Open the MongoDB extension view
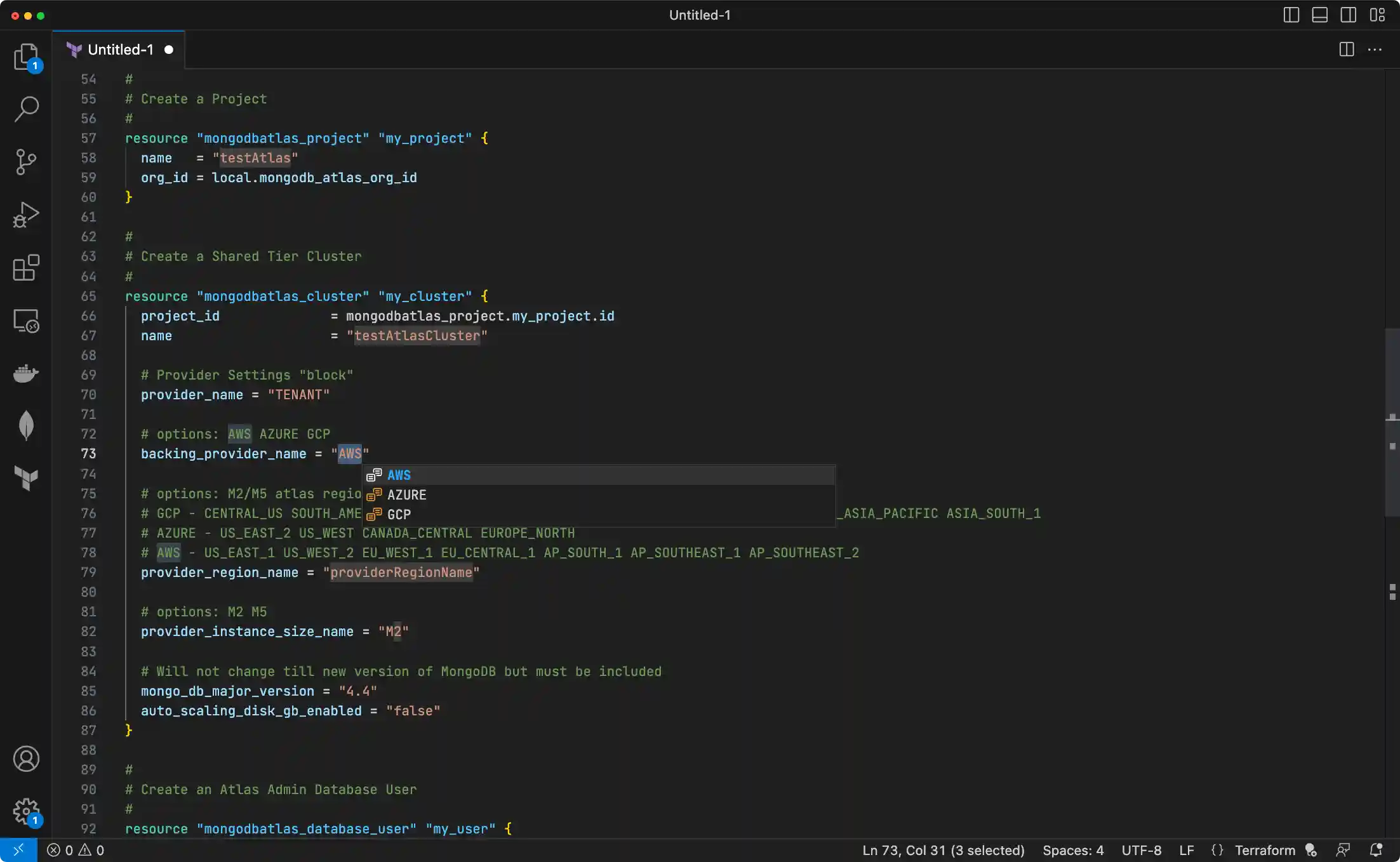 click(x=26, y=425)
